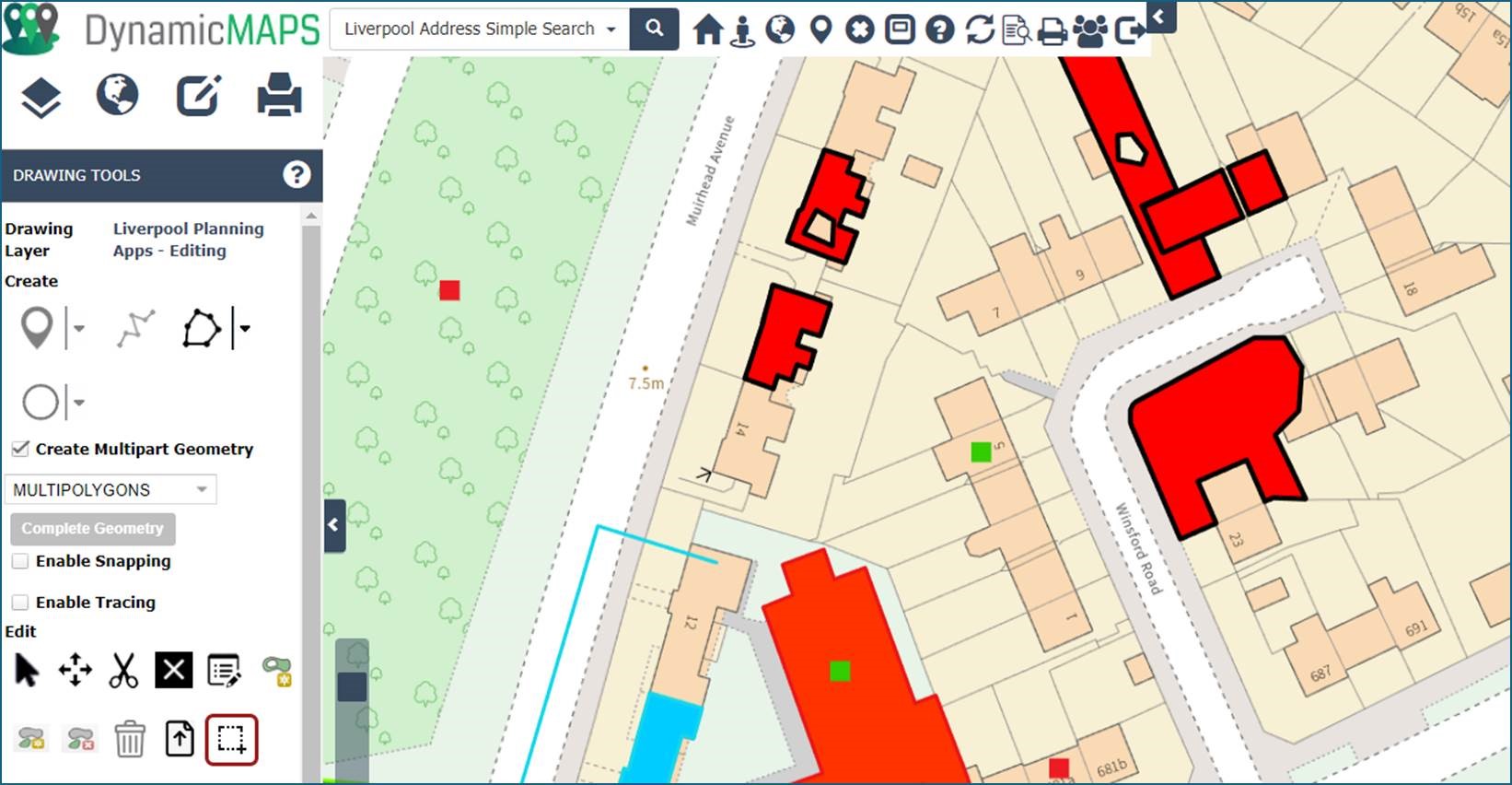Click the Home icon in top toolbar

click(x=708, y=29)
